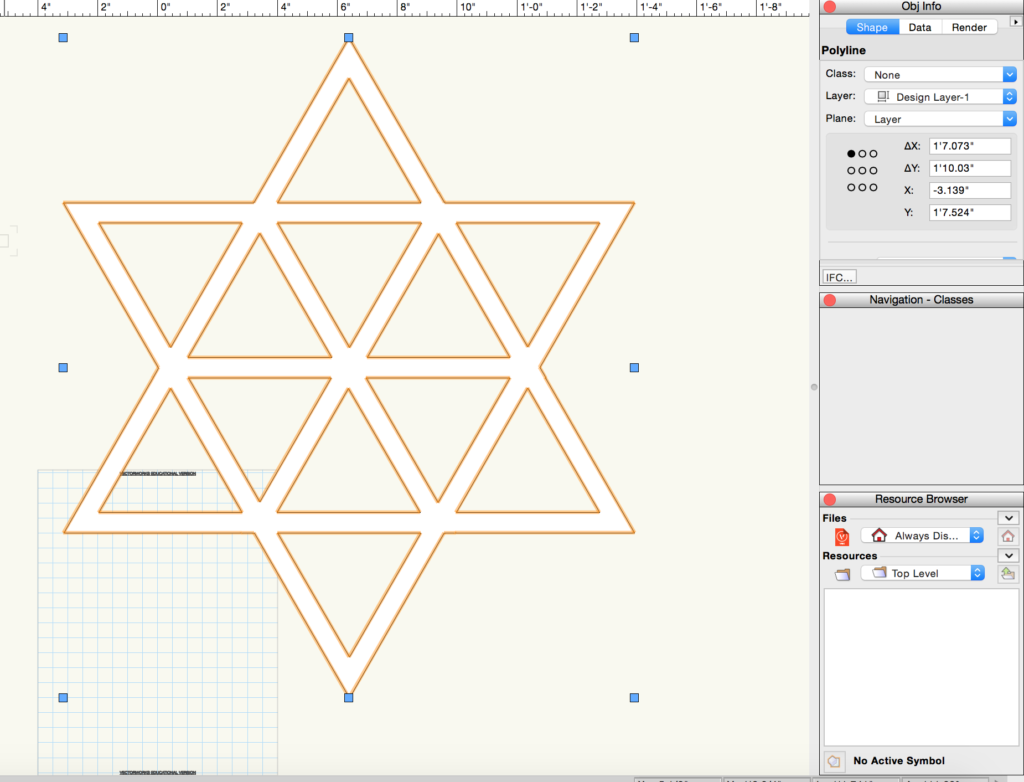
Task: Select the top-center position radio button
Action: [862, 154]
